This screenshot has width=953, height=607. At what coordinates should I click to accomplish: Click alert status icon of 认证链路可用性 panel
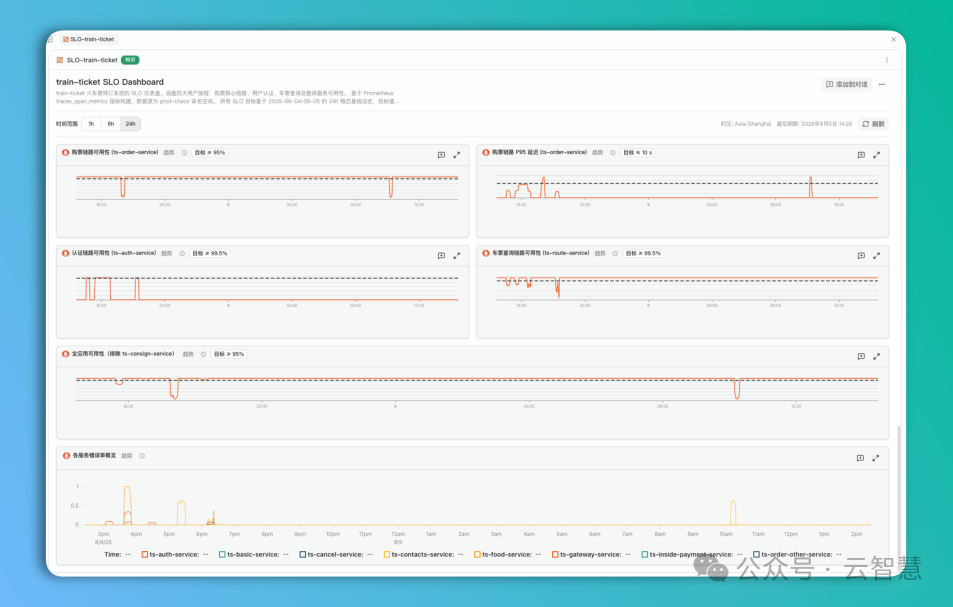tap(66, 253)
